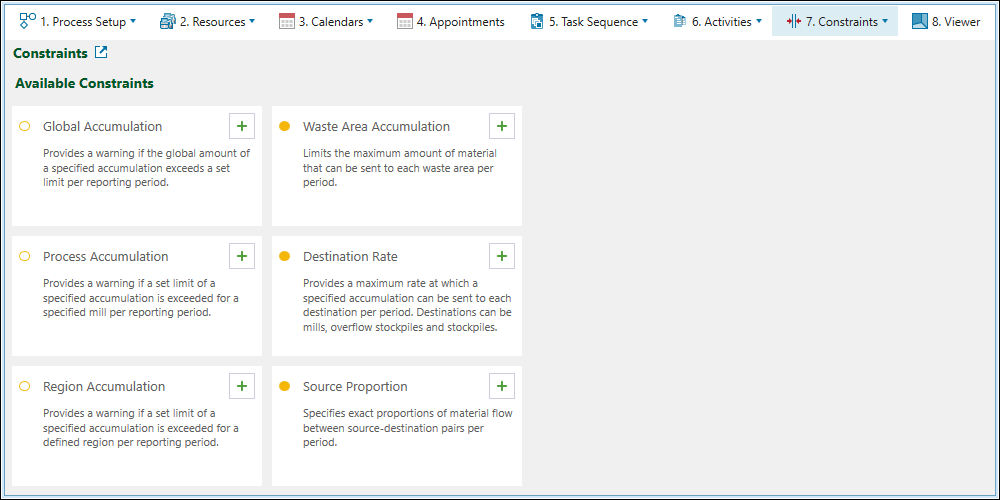The image size is (1000, 500).
Task: Click the Destination Rate description text
Action: click(408, 305)
